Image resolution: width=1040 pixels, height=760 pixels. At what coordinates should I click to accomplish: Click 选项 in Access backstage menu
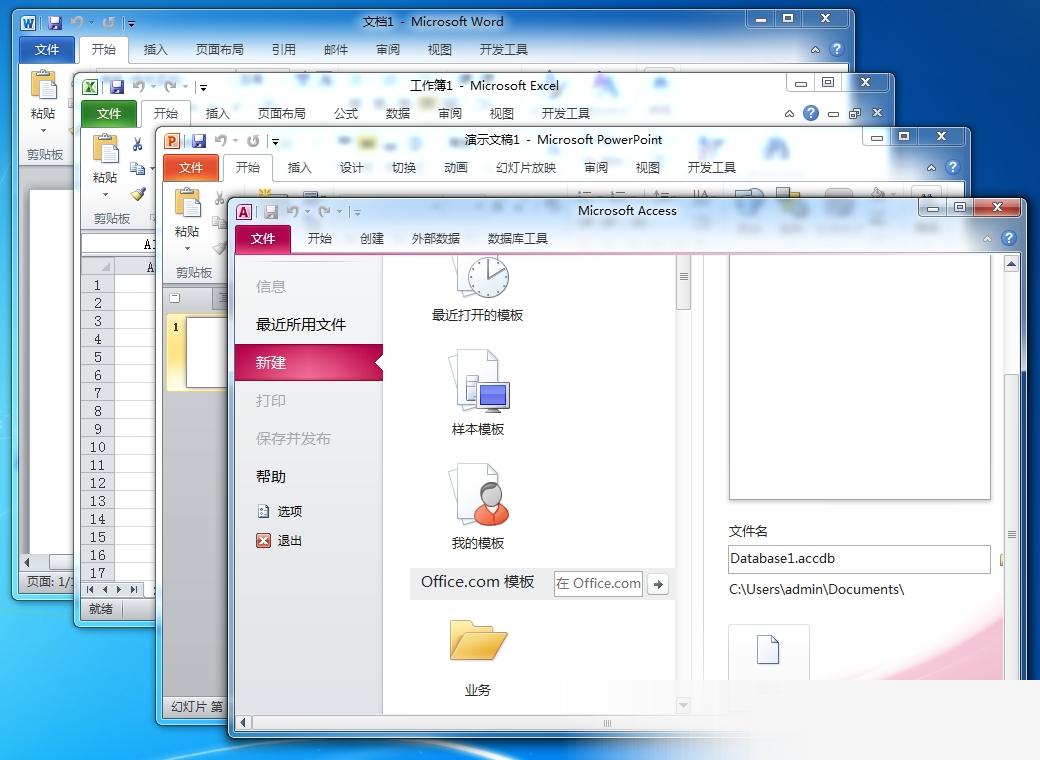tap(279, 511)
